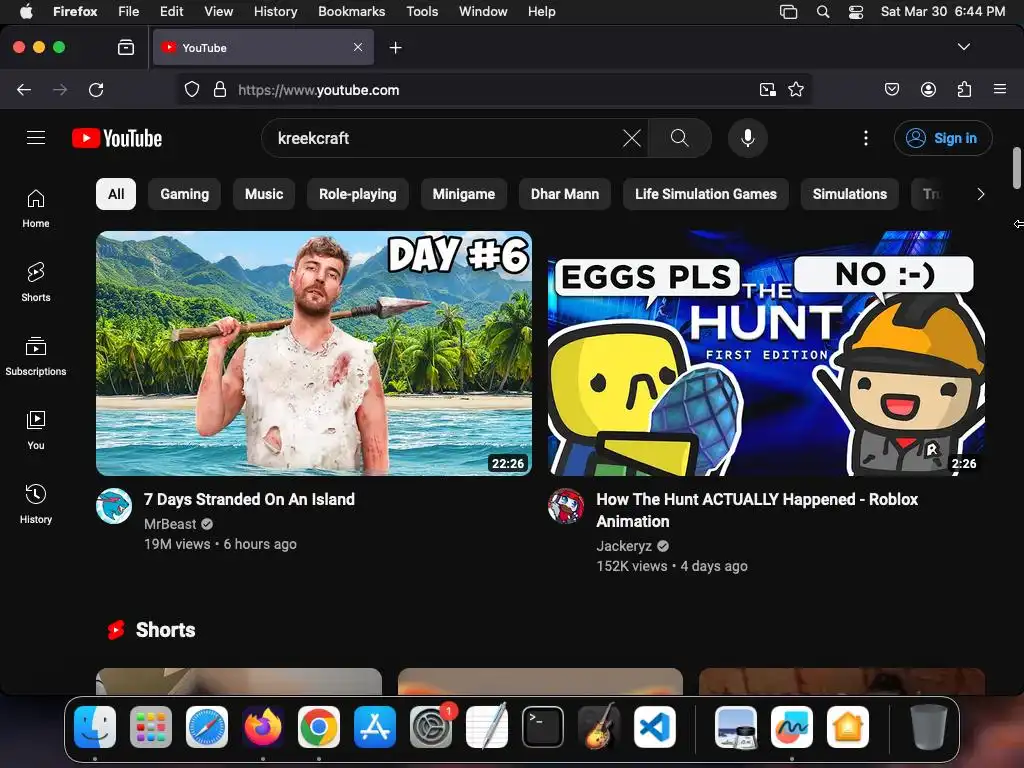Viewport: 1024px width, 768px height.
Task: Click the page vertical scrollbar thumb
Action: [1016, 168]
